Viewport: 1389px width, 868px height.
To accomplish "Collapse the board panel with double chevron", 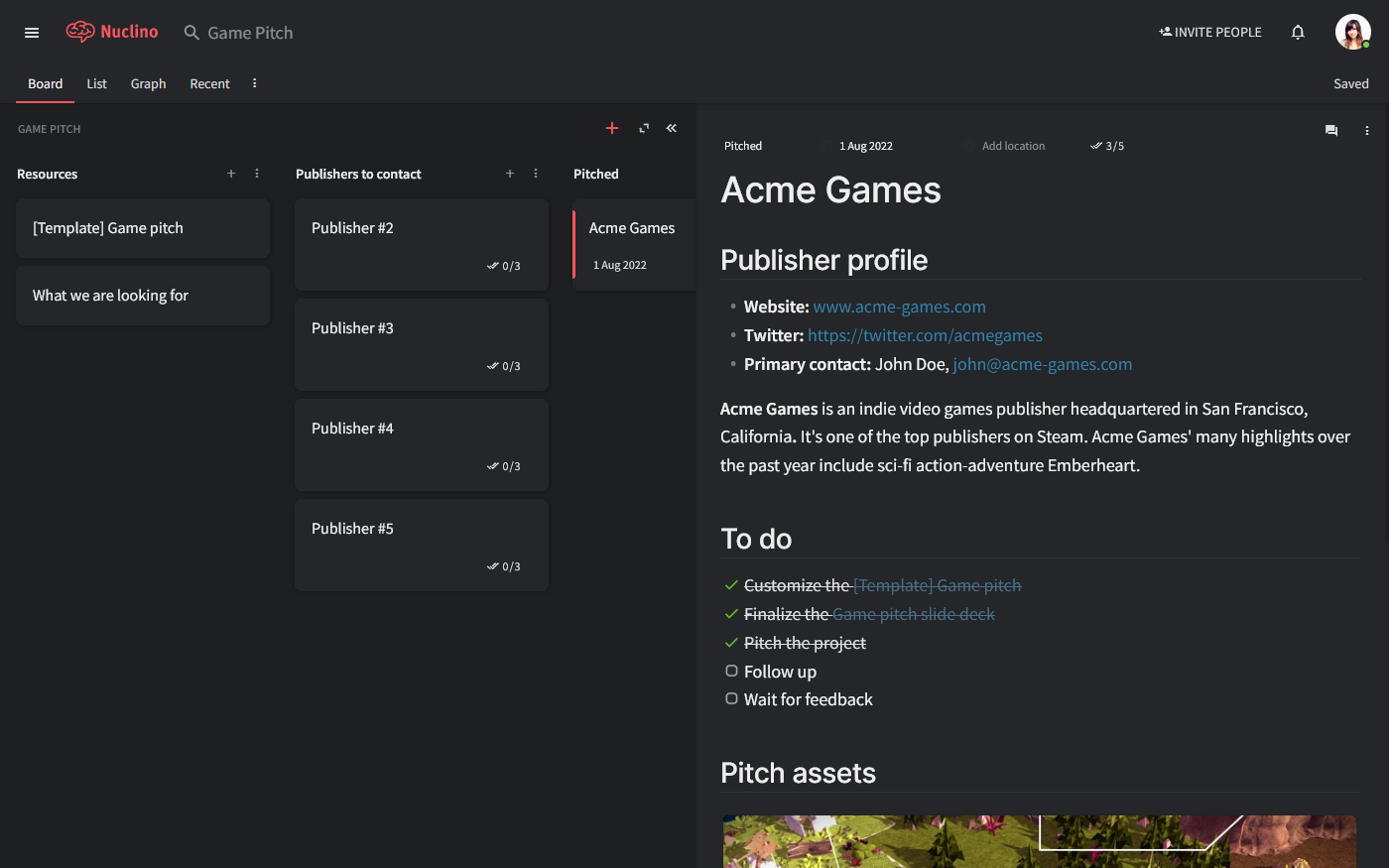I will pyautogui.click(x=672, y=128).
